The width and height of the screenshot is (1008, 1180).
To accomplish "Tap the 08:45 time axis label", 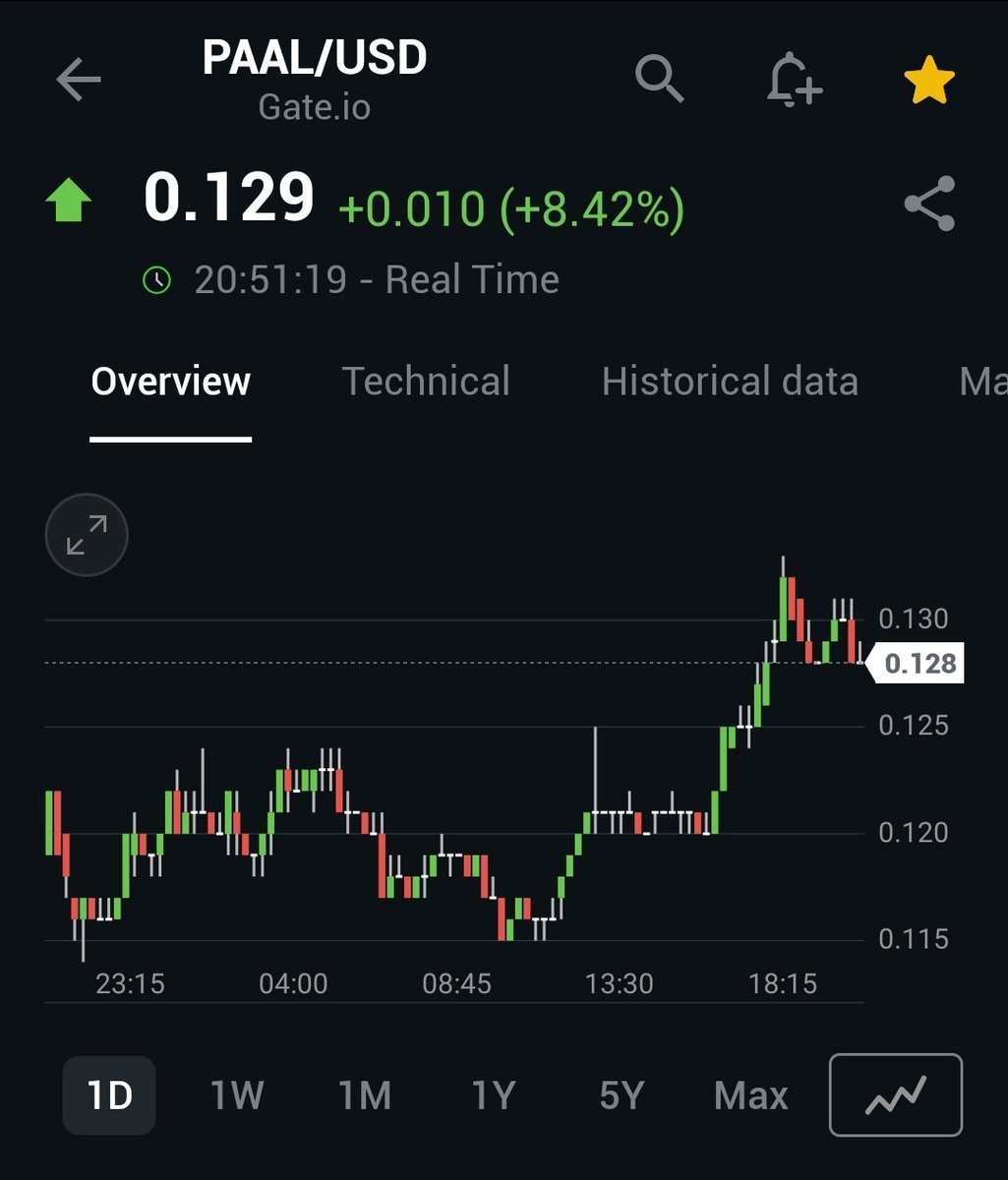I will 456,983.
